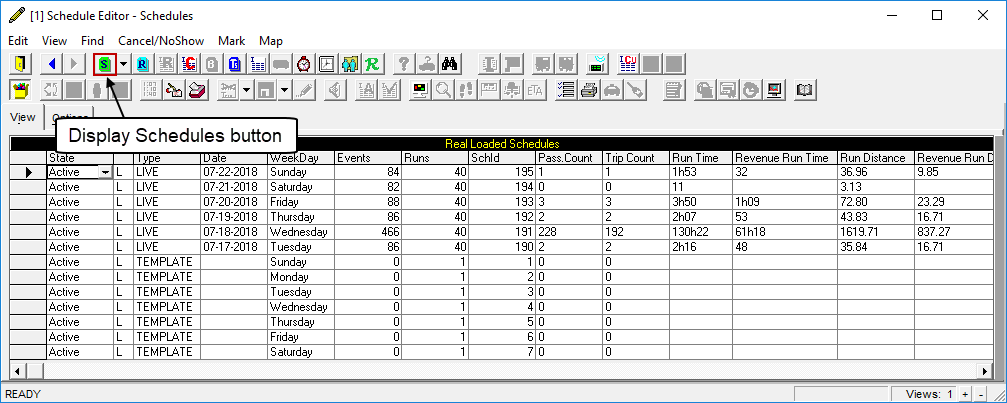Click the magnifying glass icon
This screenshot has width=1007, height=403.
pyautogui.click(x=443, y=90)
